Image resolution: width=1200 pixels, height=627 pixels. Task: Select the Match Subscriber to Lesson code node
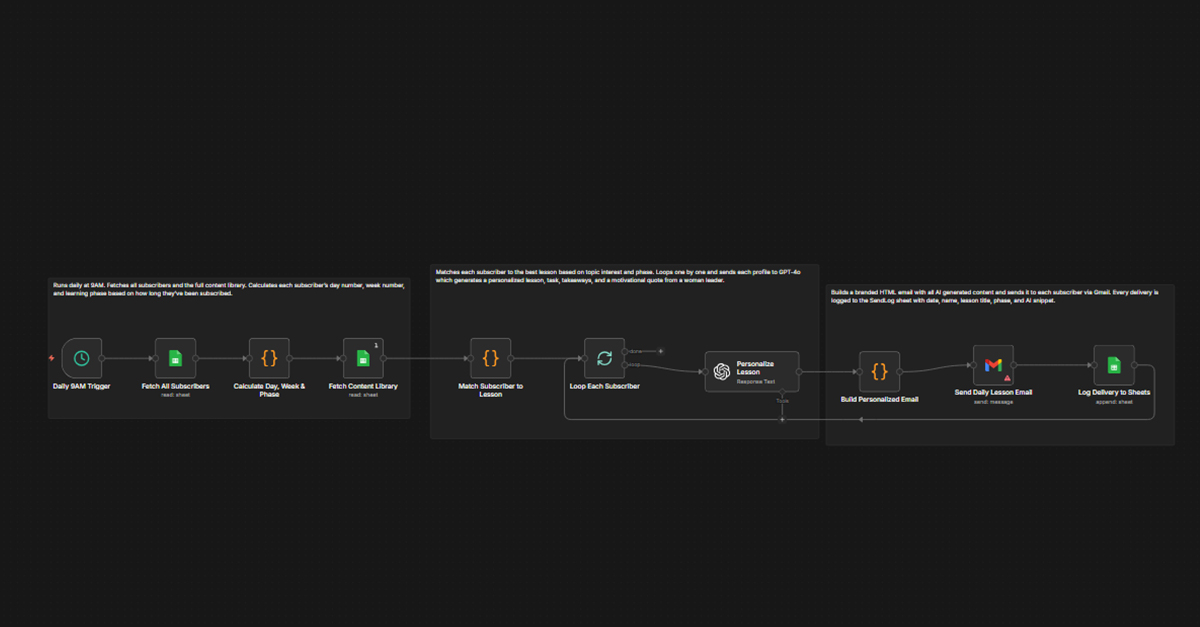(x=490, y=358)
